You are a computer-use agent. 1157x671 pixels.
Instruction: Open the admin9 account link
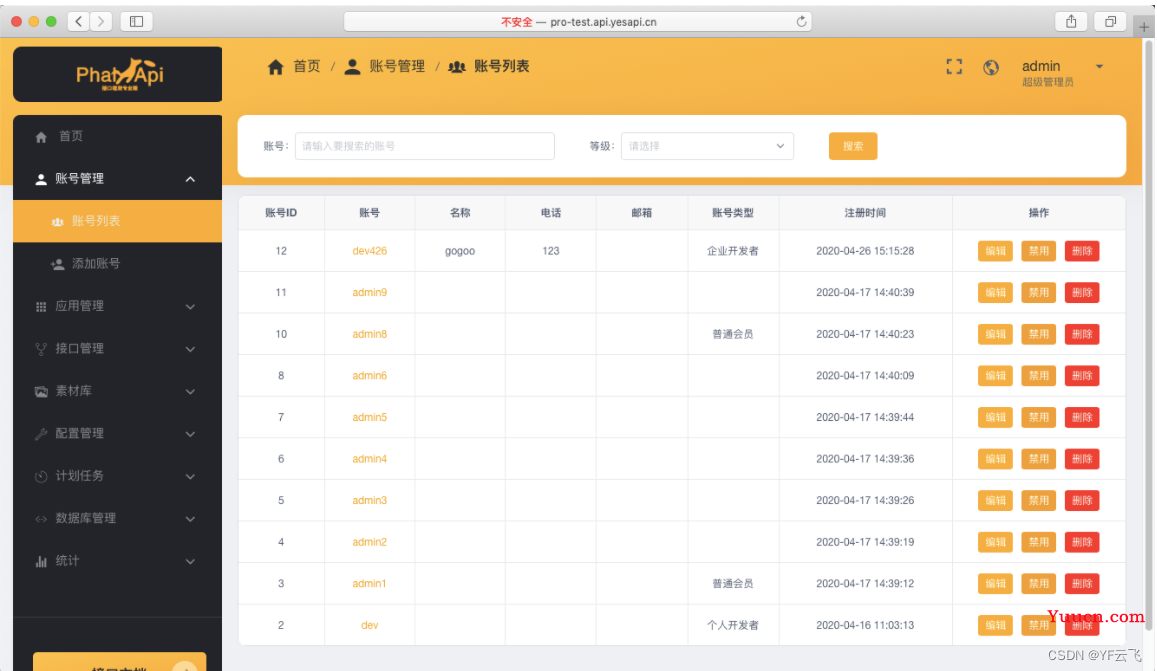370,292
